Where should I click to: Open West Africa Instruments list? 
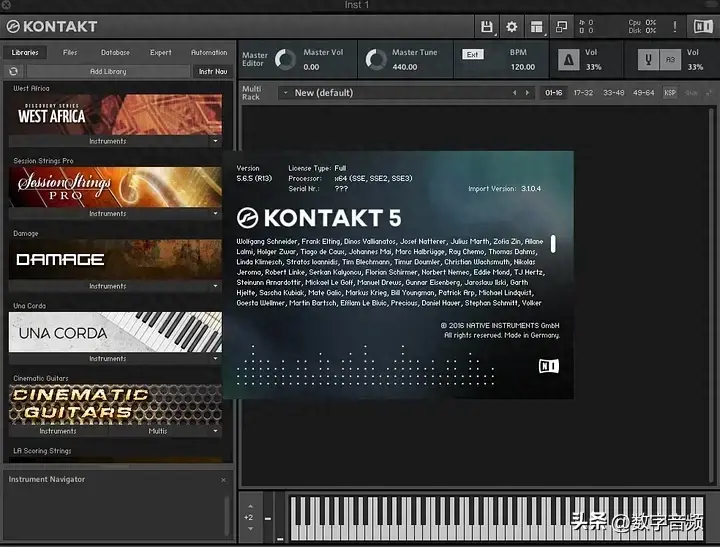[x=108, y=141]
